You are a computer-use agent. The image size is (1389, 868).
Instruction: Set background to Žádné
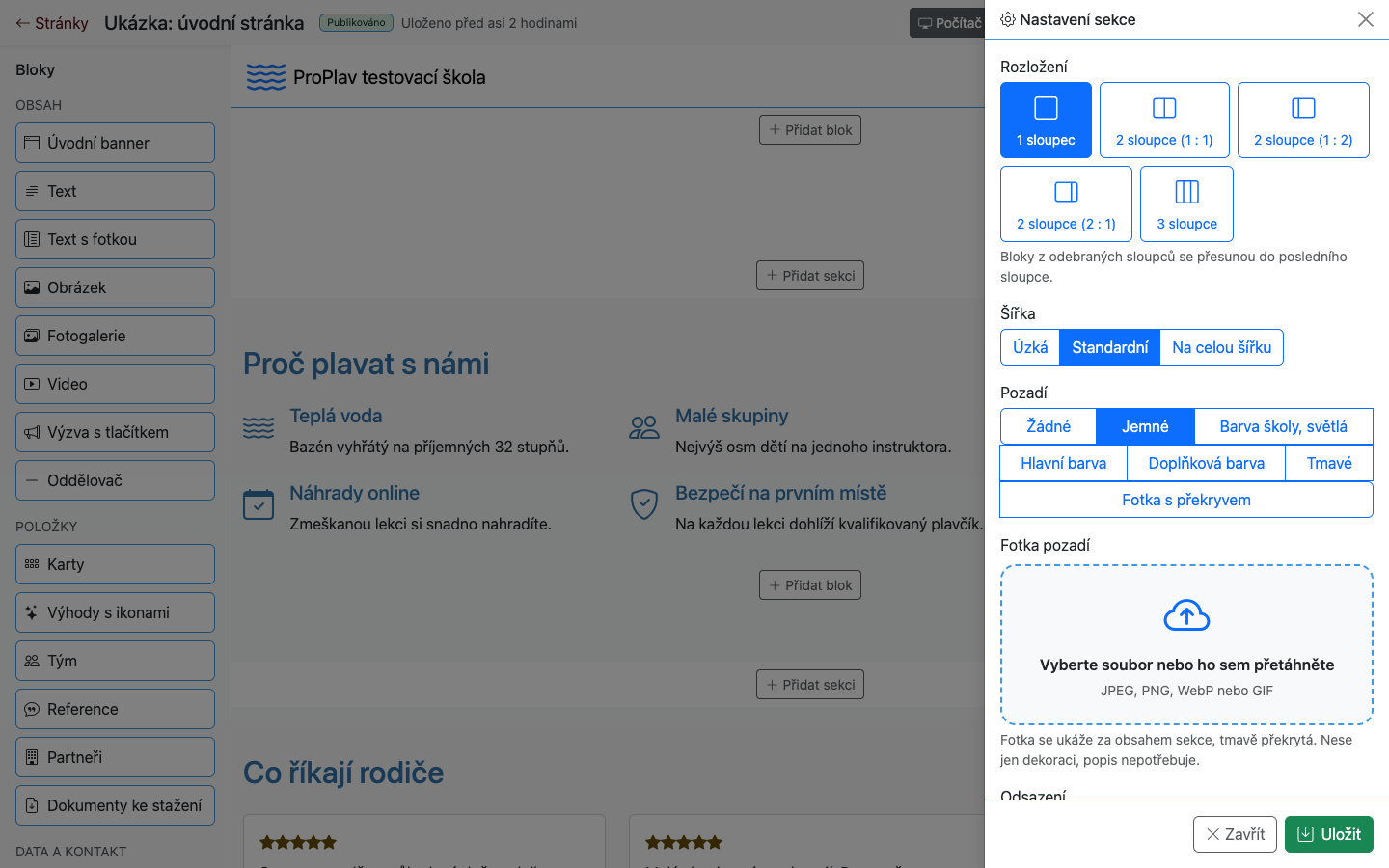[x=1049, y=426]
